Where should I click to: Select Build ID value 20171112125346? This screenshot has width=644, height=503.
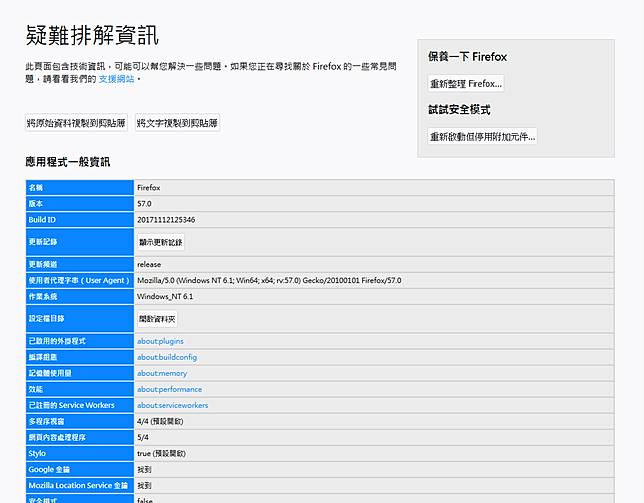point(374,220)
